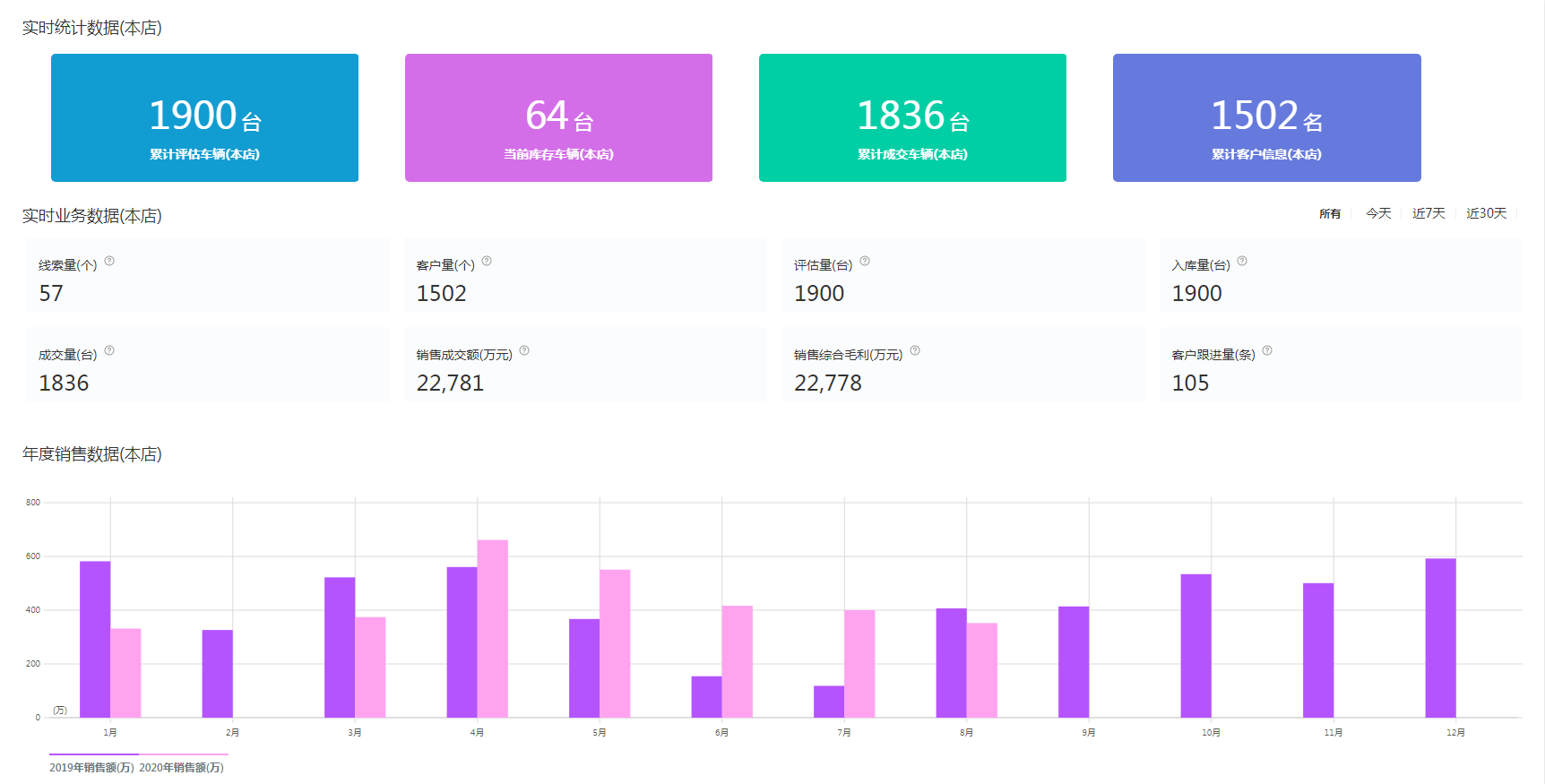Show the help tooltip for 入库量(台)
The height and width of the screenshot is (784, 1545).
pos(1242,262)
